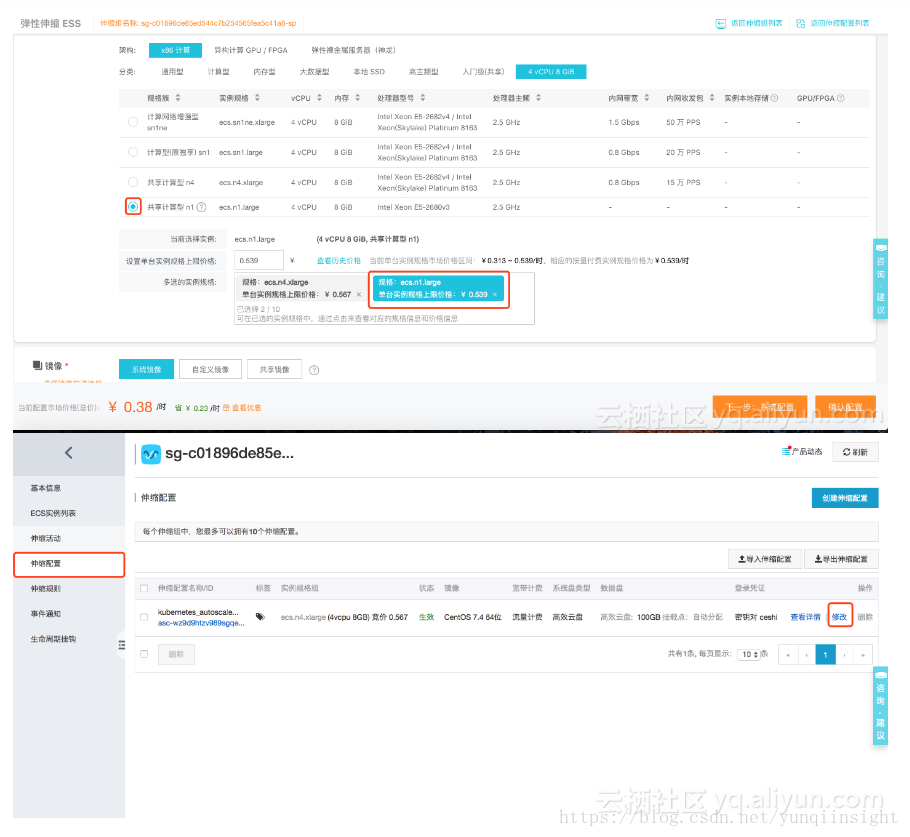Sort by 处理器型号 column

422,98
